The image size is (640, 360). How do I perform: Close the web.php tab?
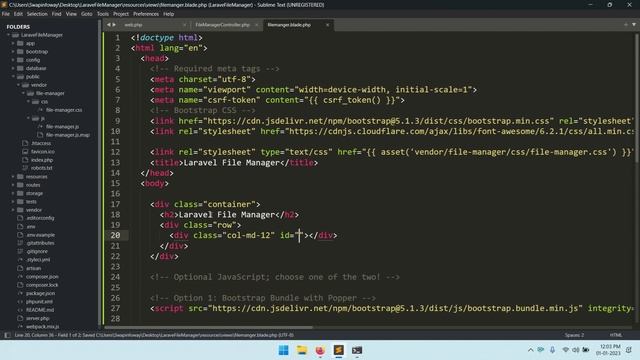[x=184, y=25]
